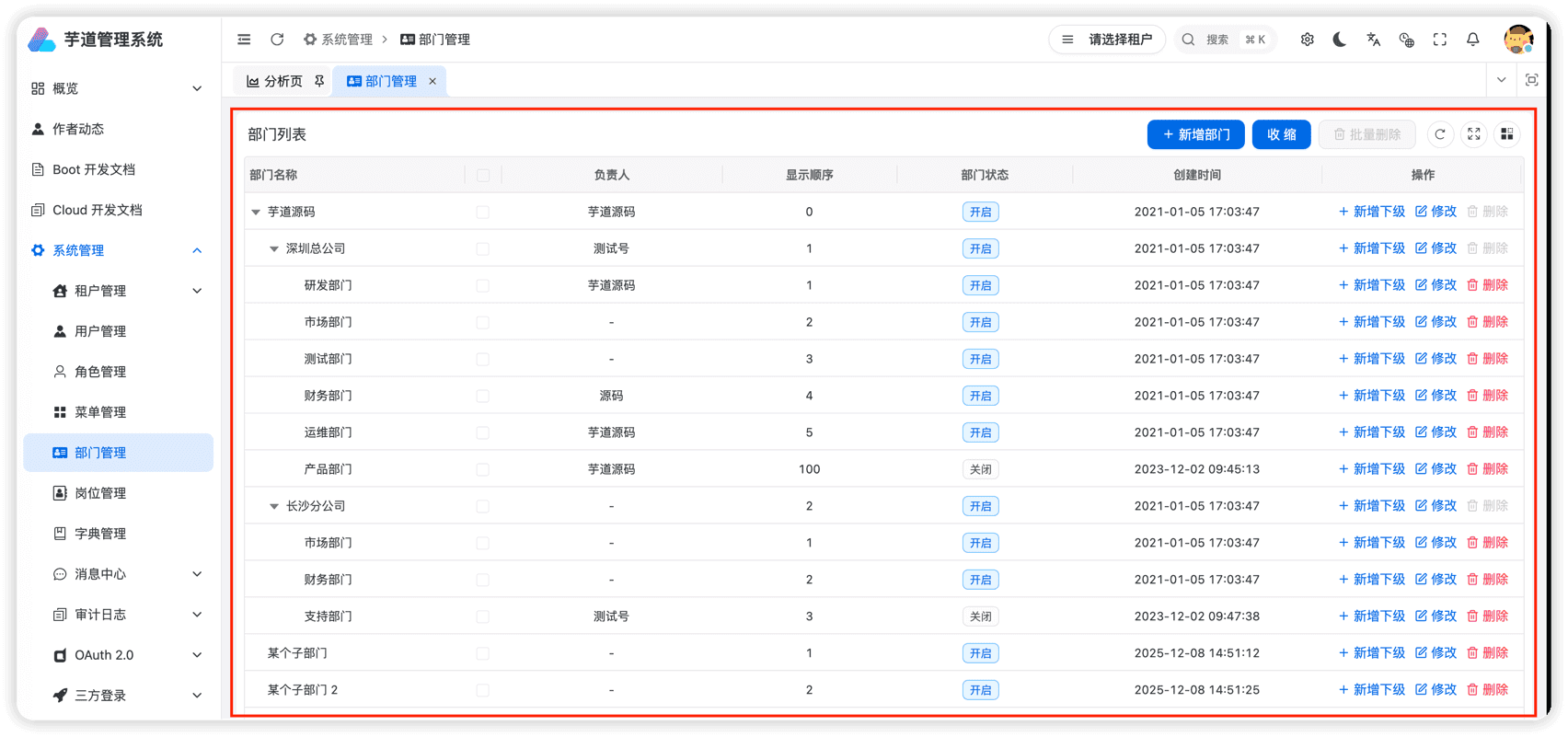Check the box for 深圳总公司 row

(483, 248)
